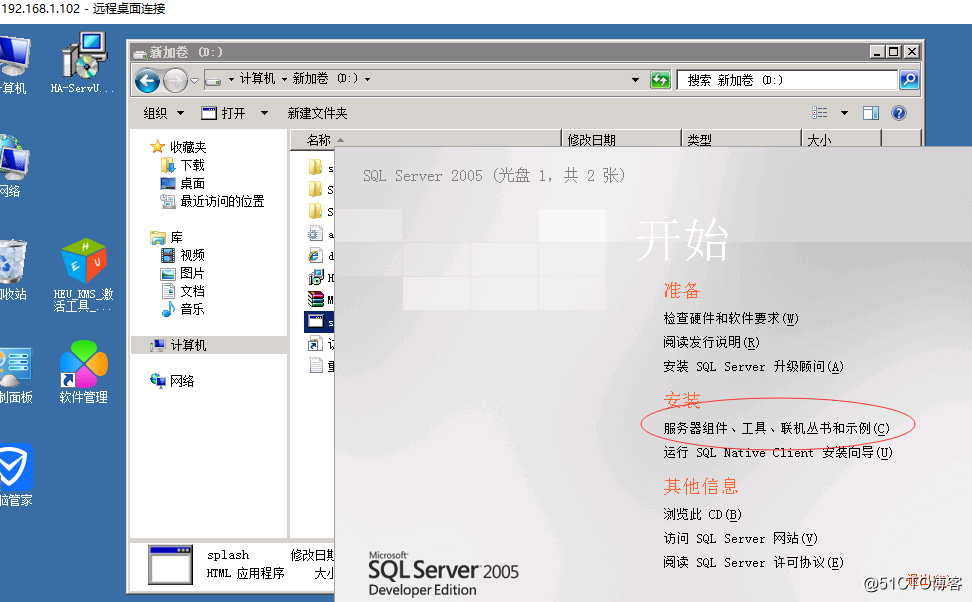972x602 pixels.
Task: Open 软件管理 desktop icon
Action: point(83,372)
